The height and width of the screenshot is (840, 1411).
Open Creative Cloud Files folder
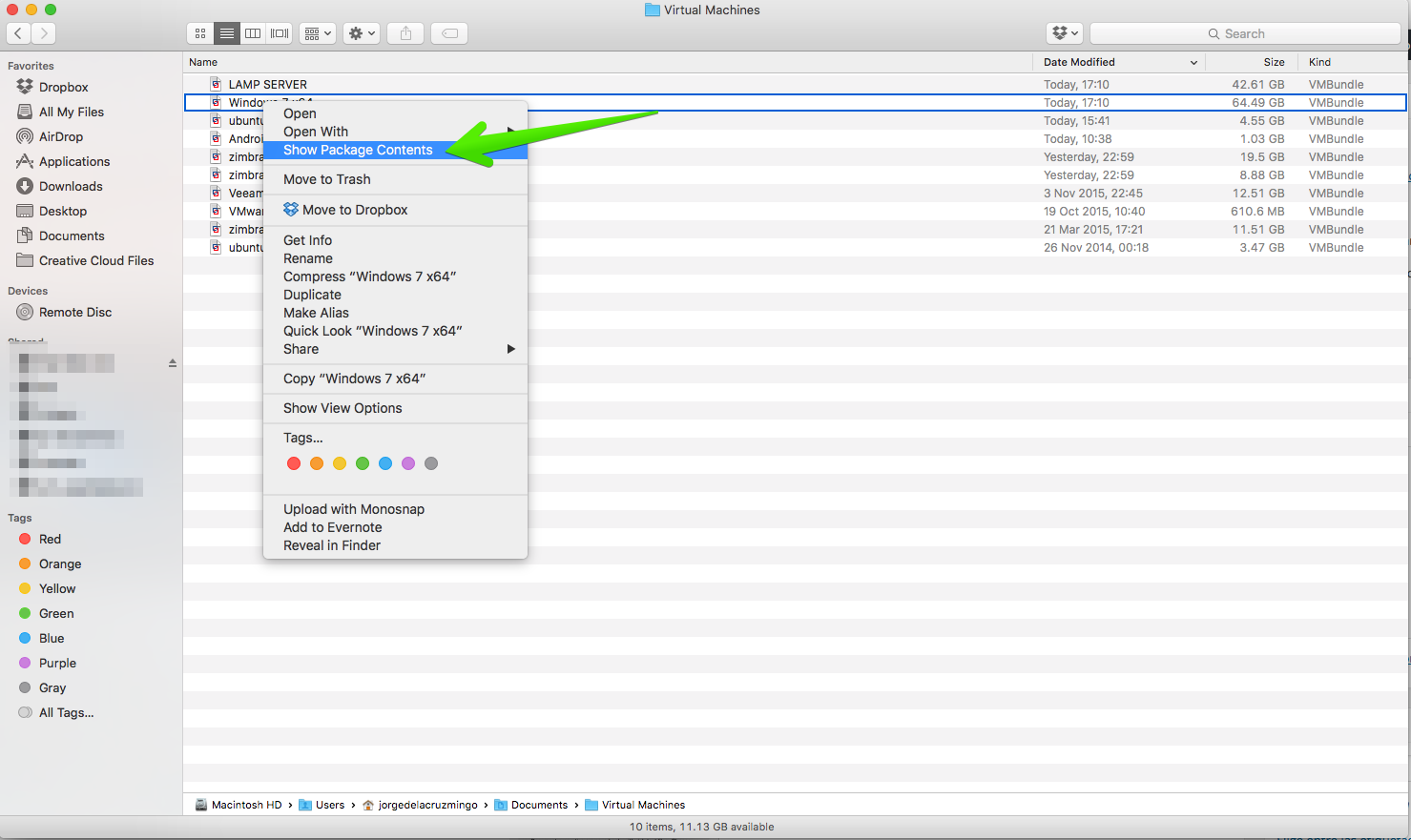click(95, 260)
